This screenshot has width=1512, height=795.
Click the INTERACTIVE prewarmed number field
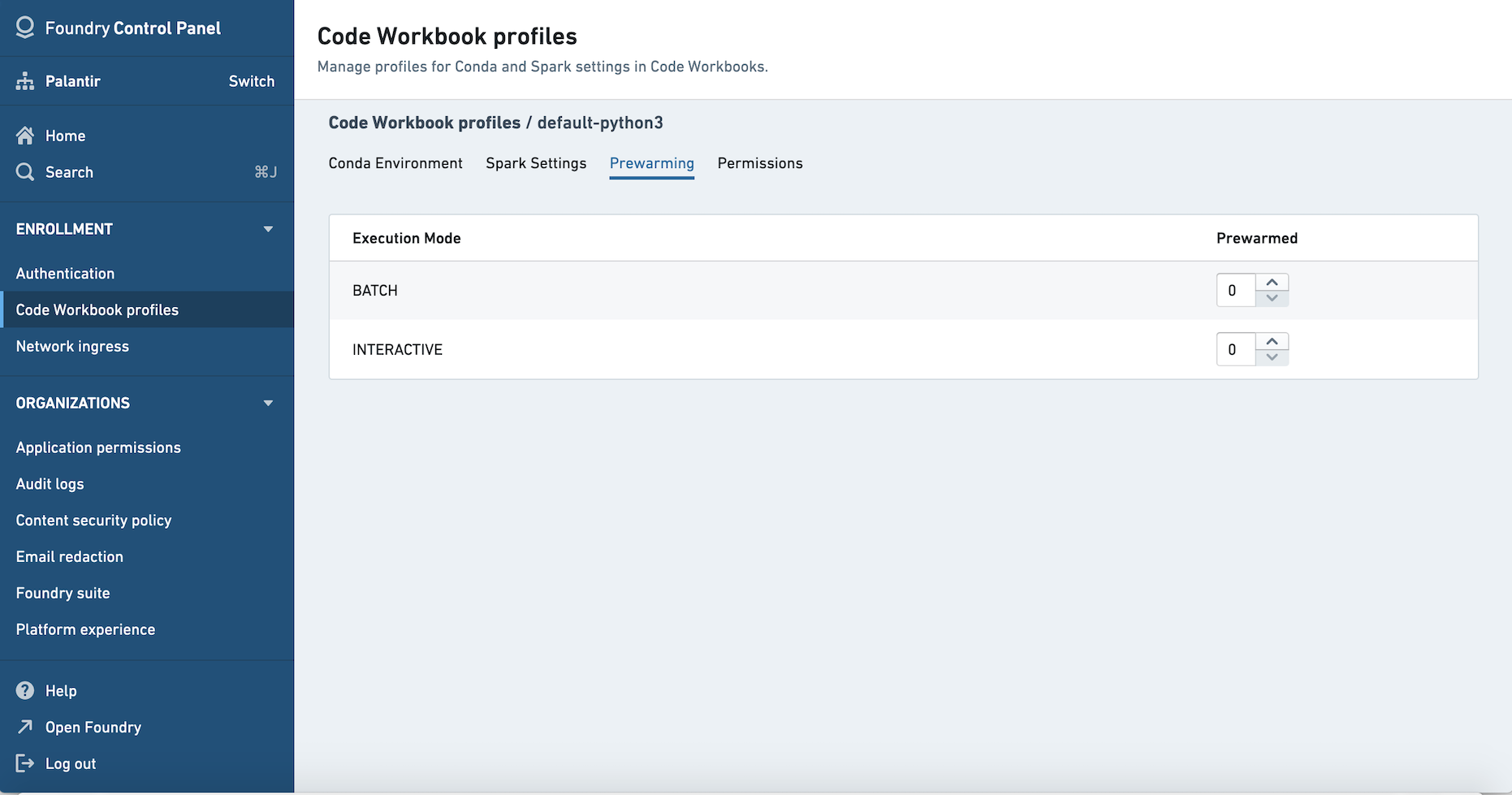tap(1236, 350)
